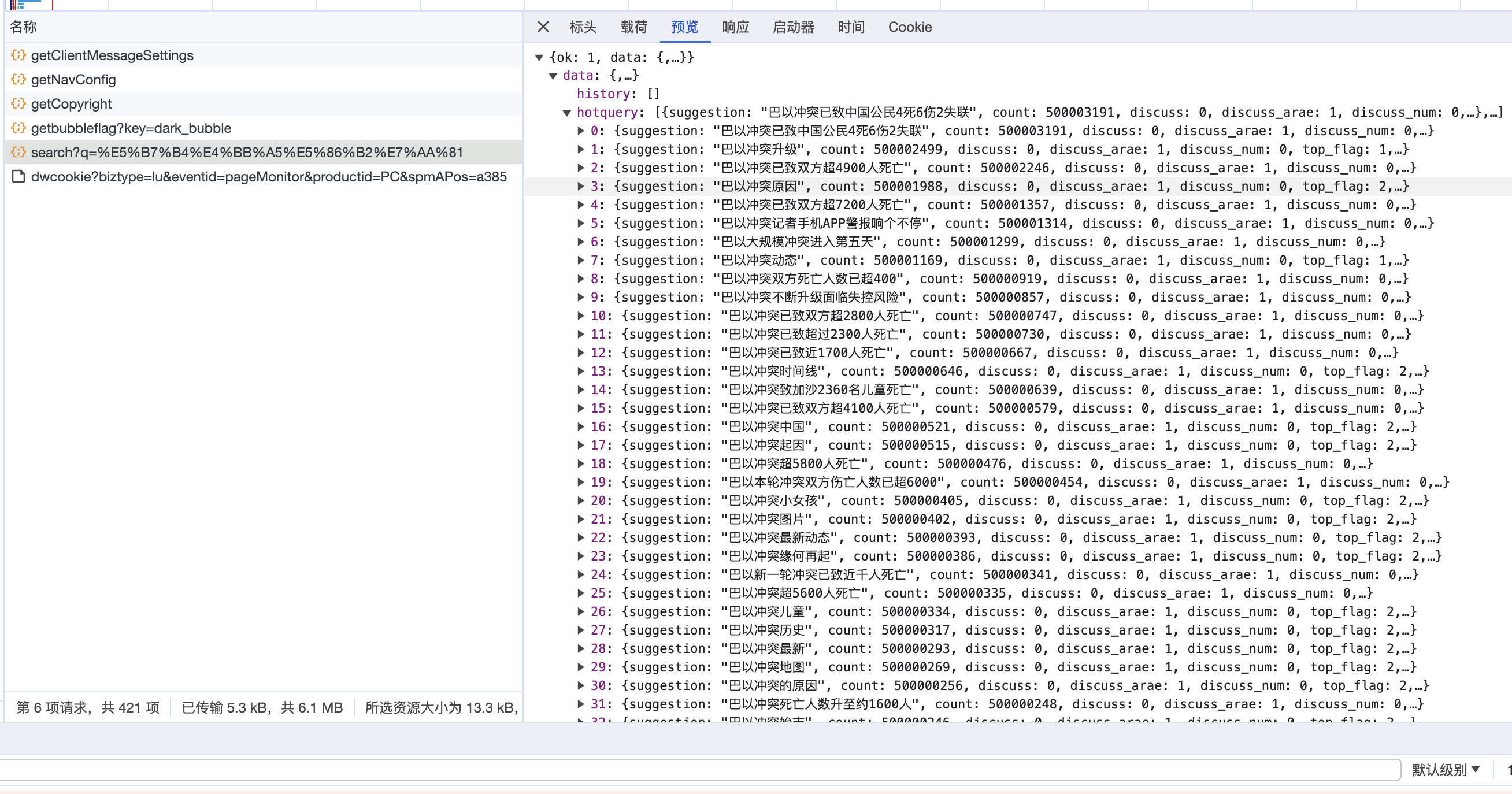Collapse the hotquery array
This screenshot has width=1512, height=794.
(567, 113)
